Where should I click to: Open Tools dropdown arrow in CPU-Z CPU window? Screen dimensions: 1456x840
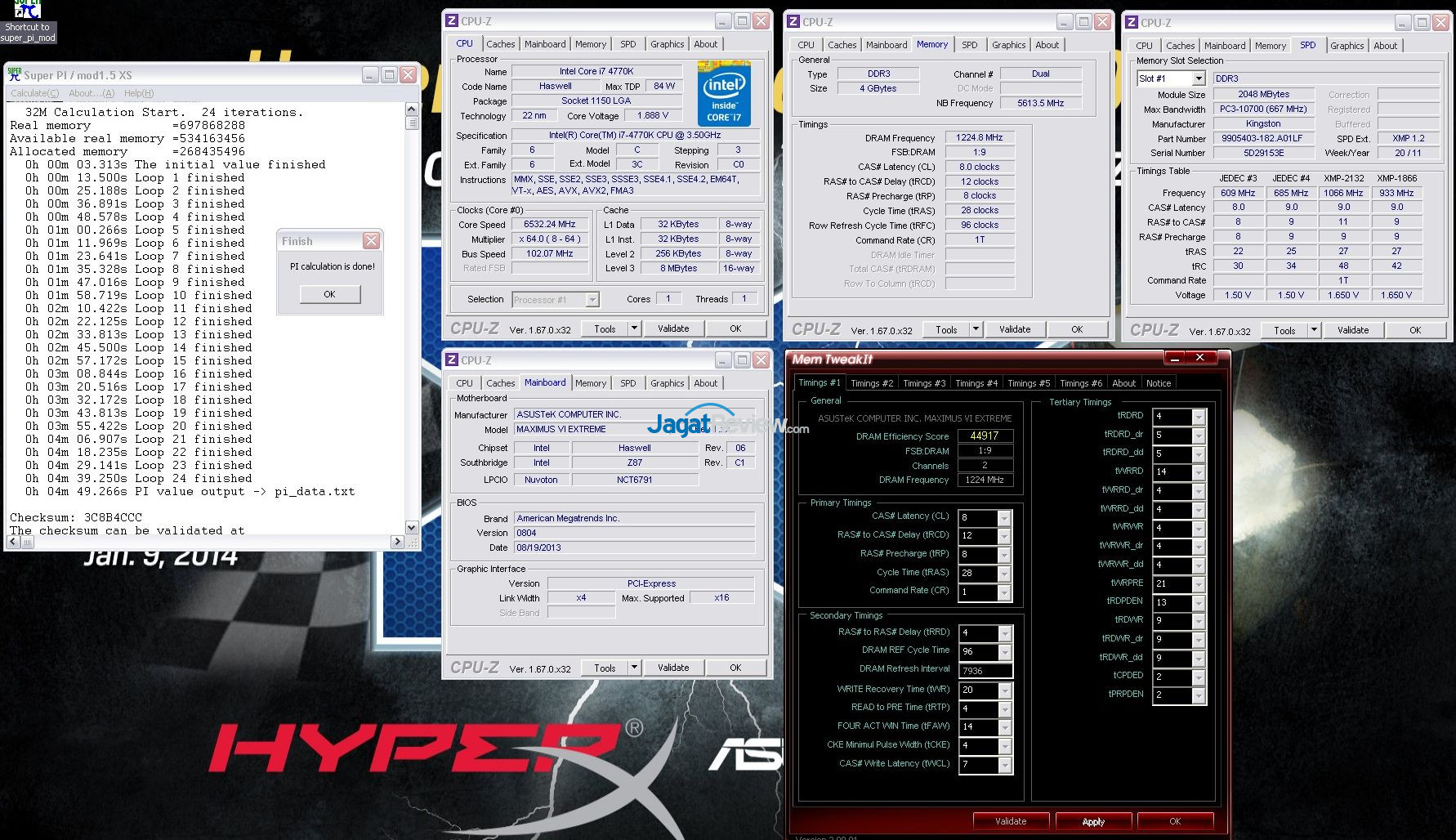point(634,328)
